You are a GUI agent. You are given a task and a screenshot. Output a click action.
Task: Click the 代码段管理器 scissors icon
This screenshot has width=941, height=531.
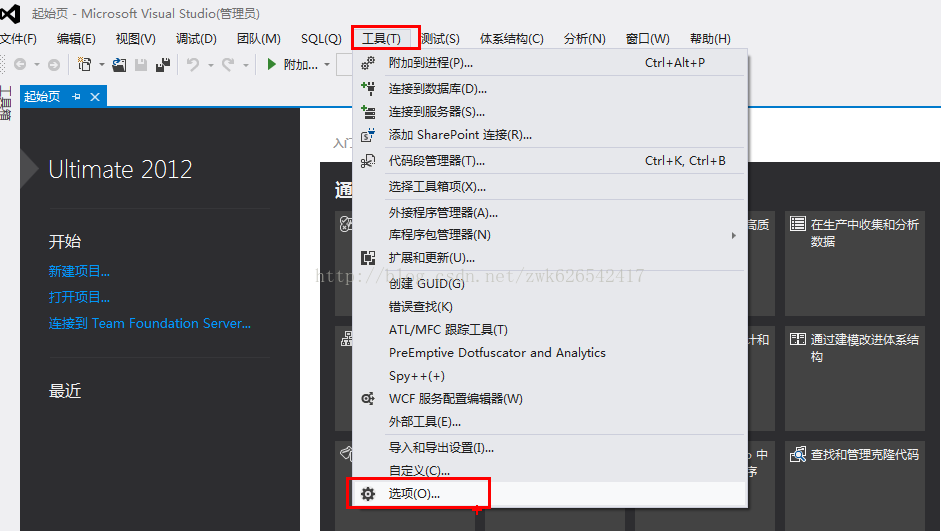pos(368,161)
